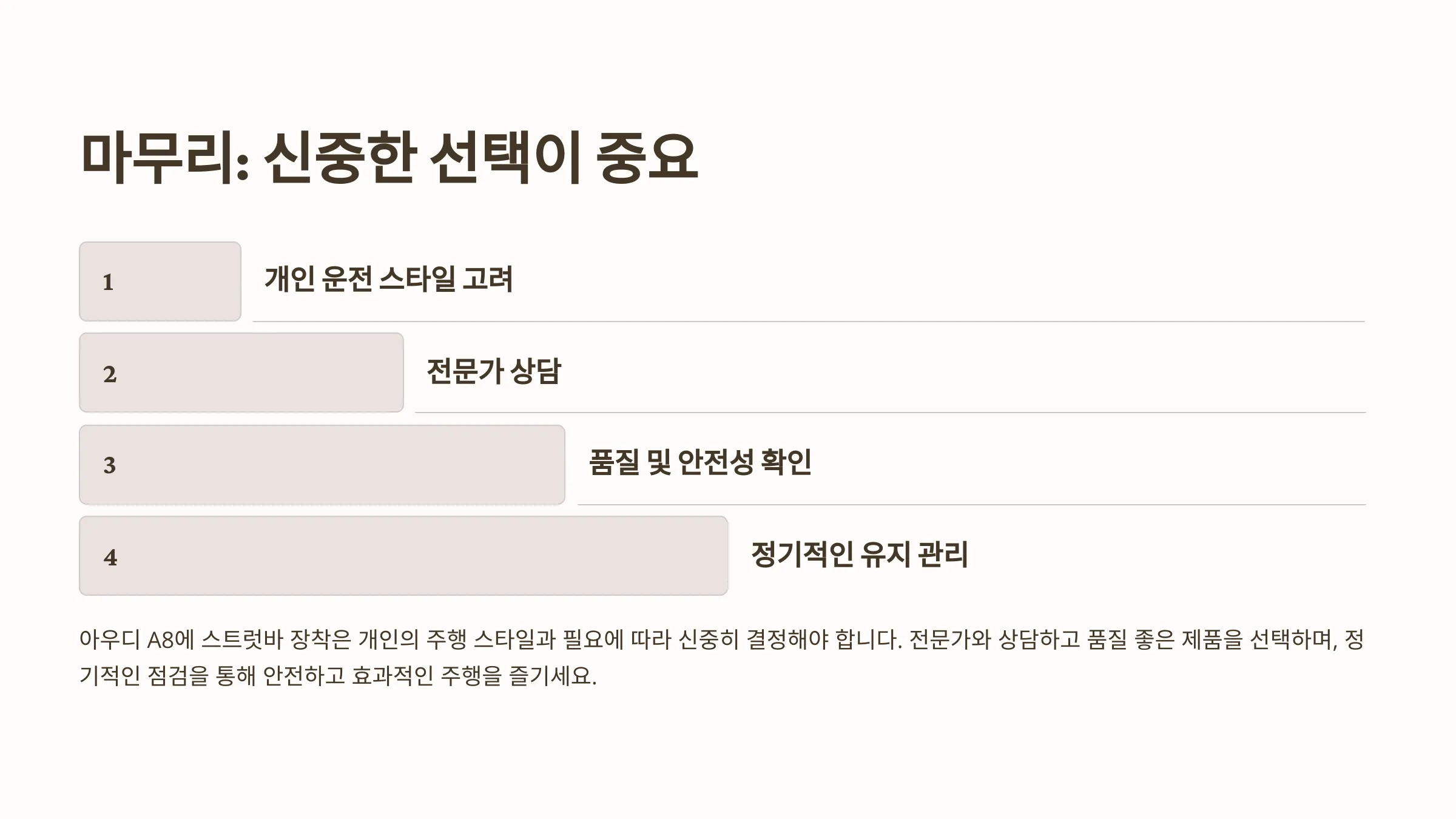Click the divider line under 개인 운전 스타일 고려

(x=809, y=321)
